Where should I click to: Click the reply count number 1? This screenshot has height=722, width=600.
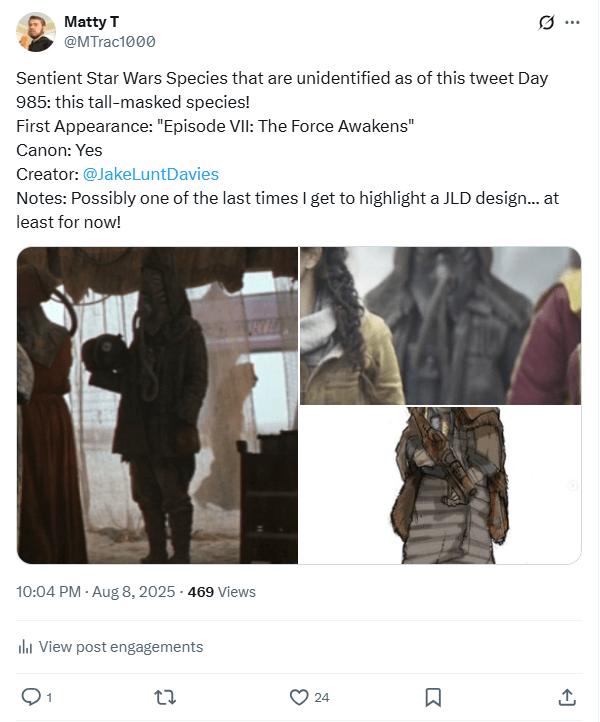pyautogui.click(x=49, y=697)
